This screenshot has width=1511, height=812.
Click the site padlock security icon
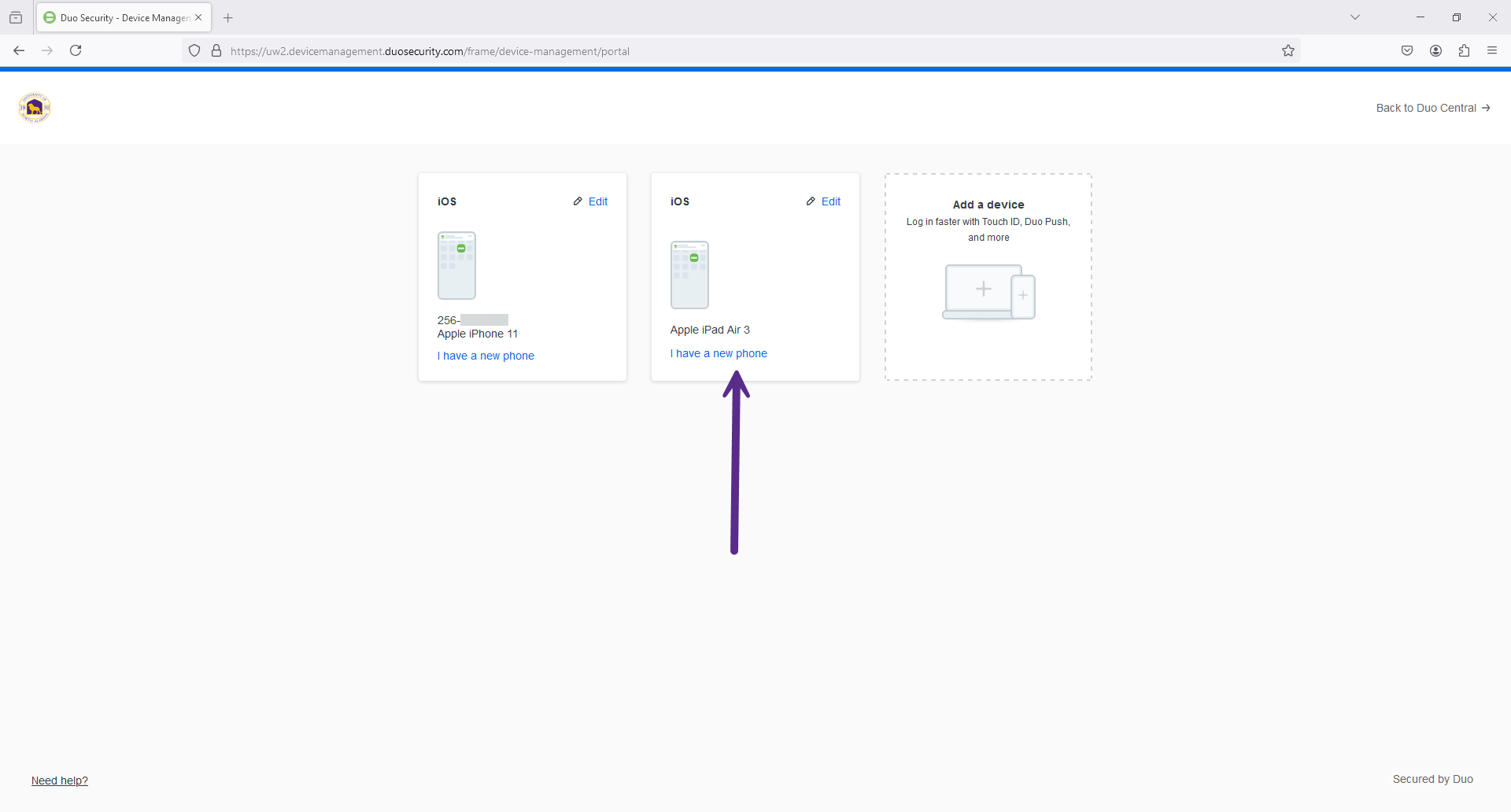tap(216, 51)
